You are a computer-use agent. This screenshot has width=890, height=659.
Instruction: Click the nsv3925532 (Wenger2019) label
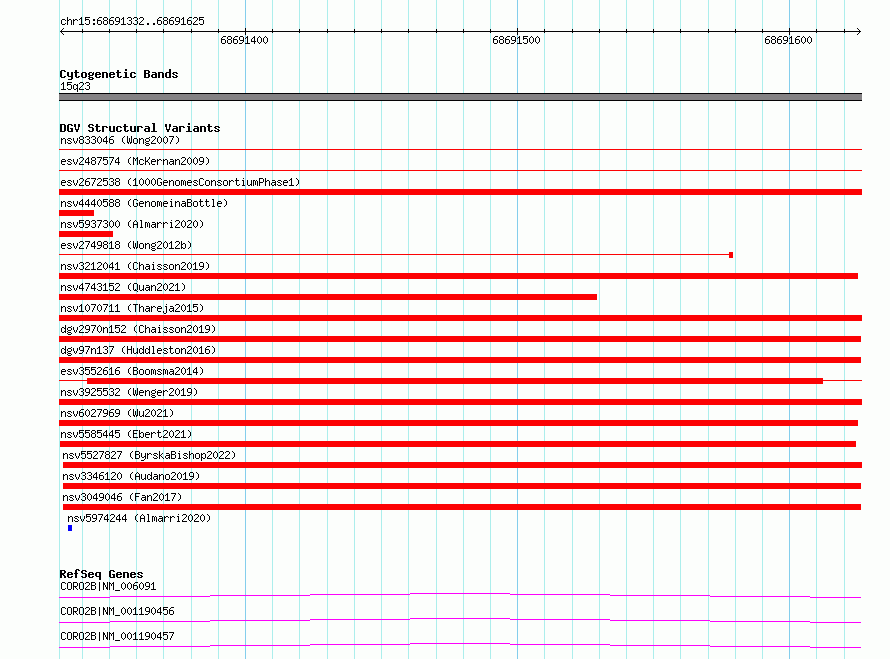pos(129,392)
